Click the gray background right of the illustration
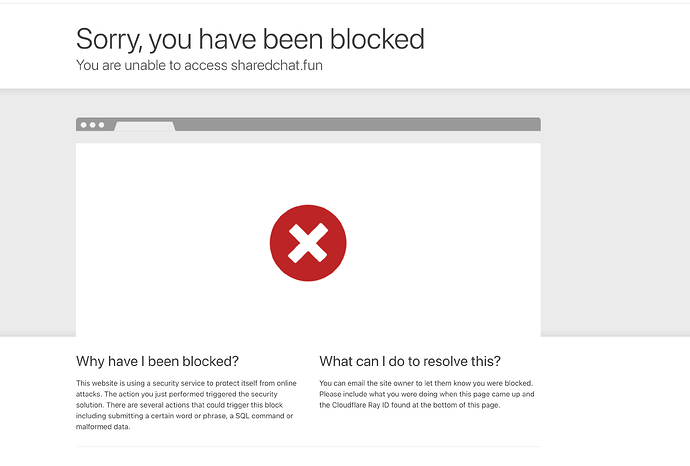 pyautogui.click(x=615, y=213)
